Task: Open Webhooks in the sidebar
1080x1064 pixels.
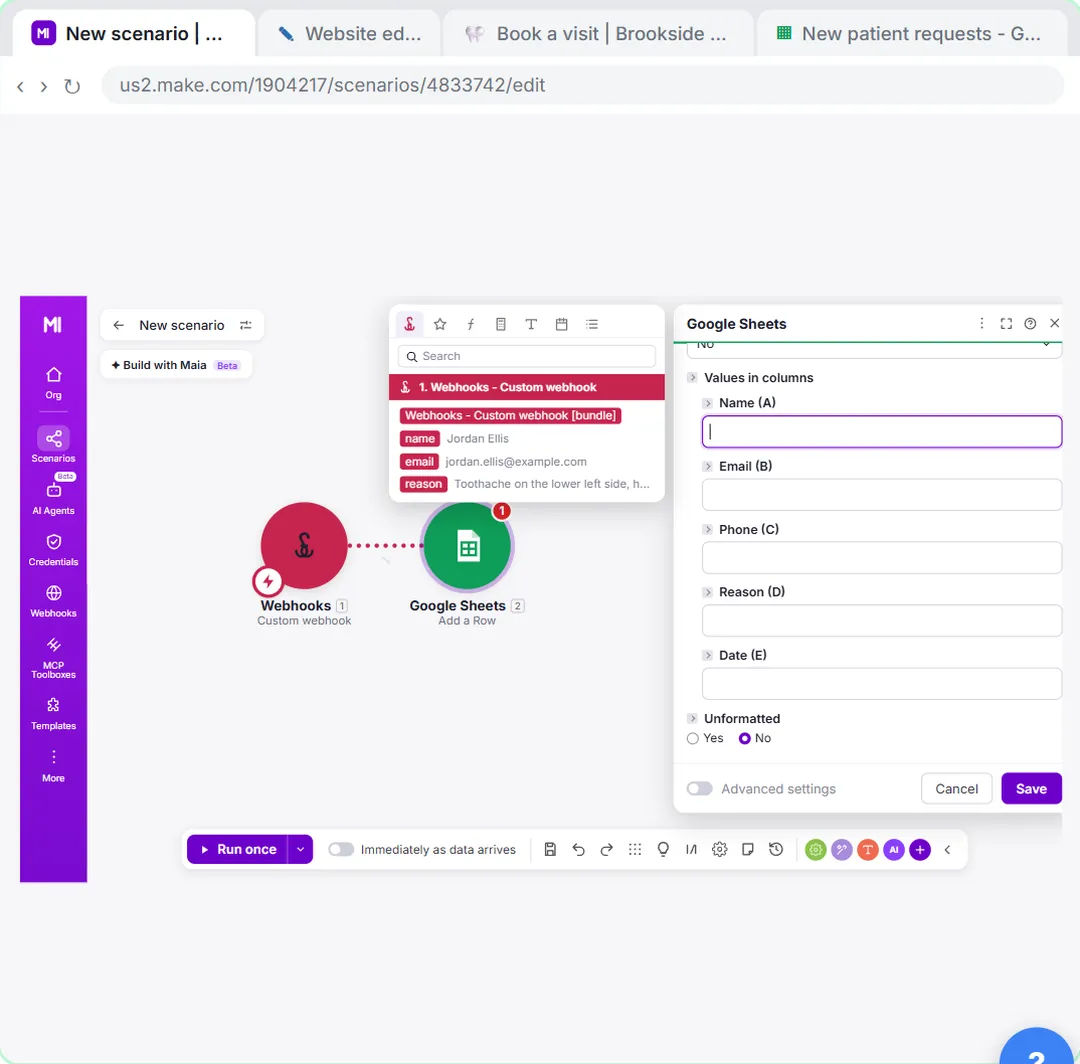Action: pos(53,601)
